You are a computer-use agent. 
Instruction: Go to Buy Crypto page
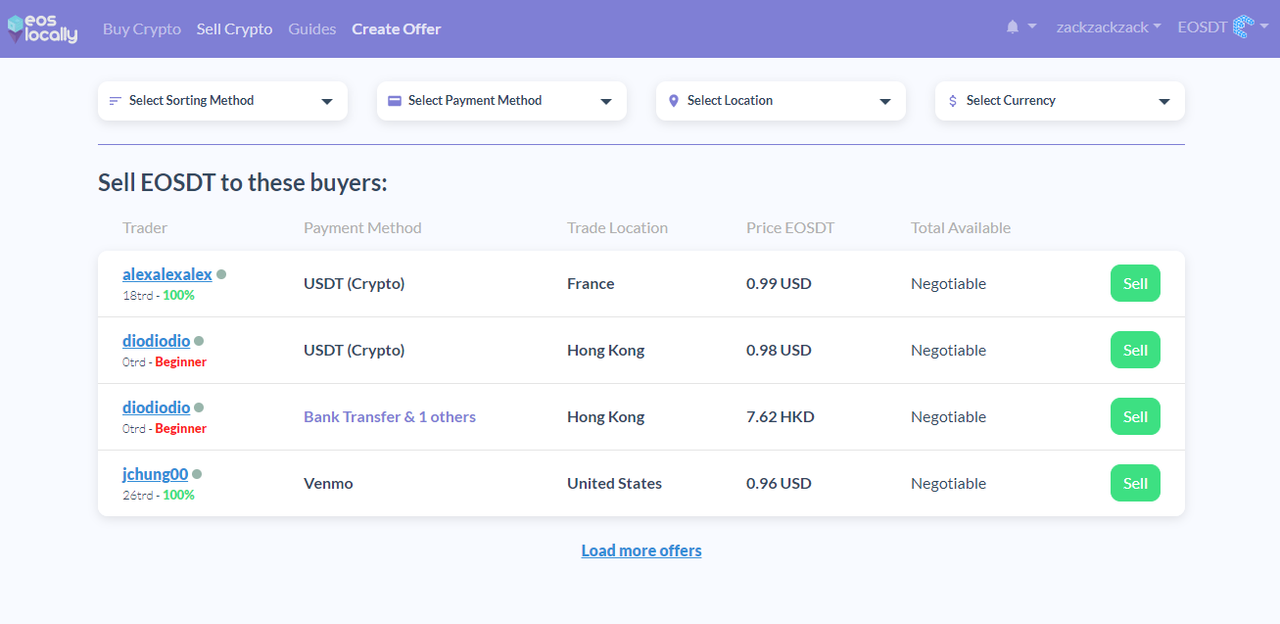[x=142, y=29]
